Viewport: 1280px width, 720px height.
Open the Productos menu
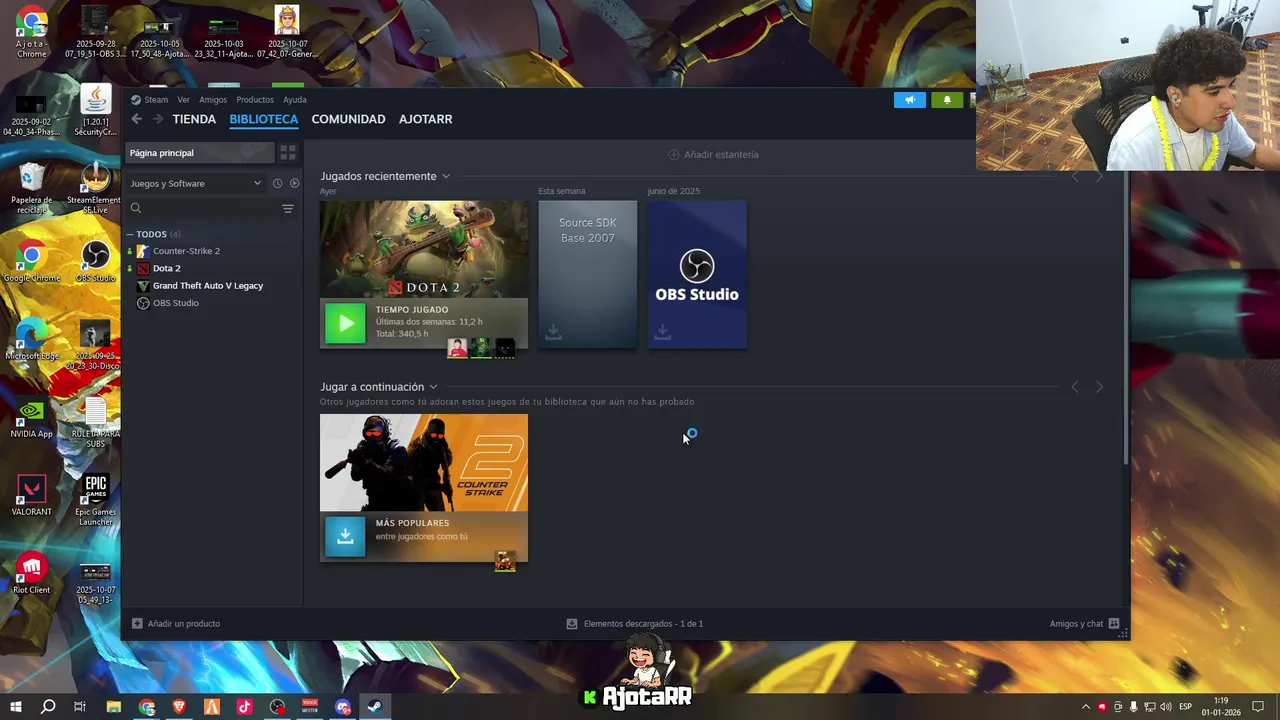(x=255, y=100)
